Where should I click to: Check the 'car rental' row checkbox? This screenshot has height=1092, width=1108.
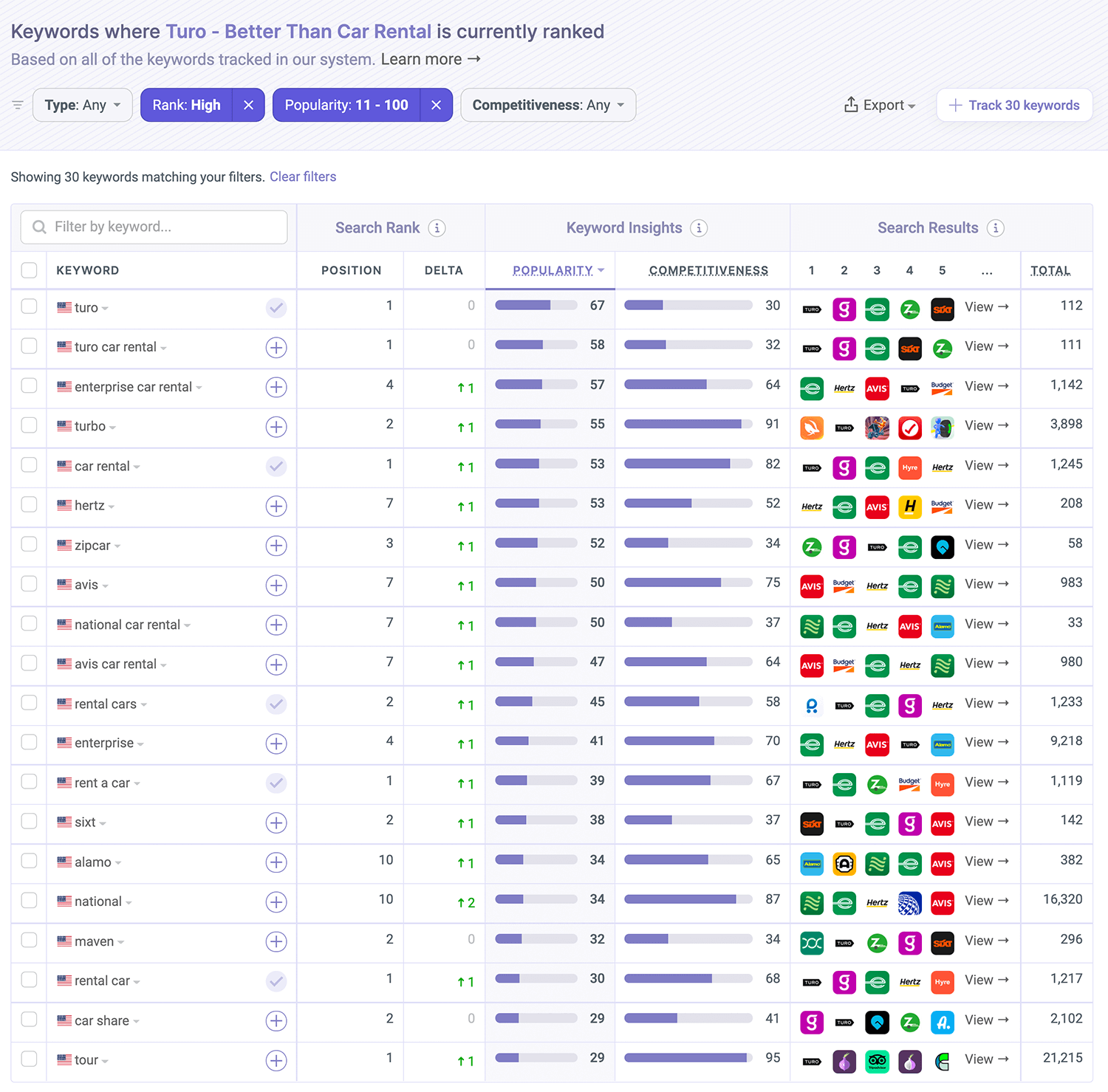[x=29, y=464]
